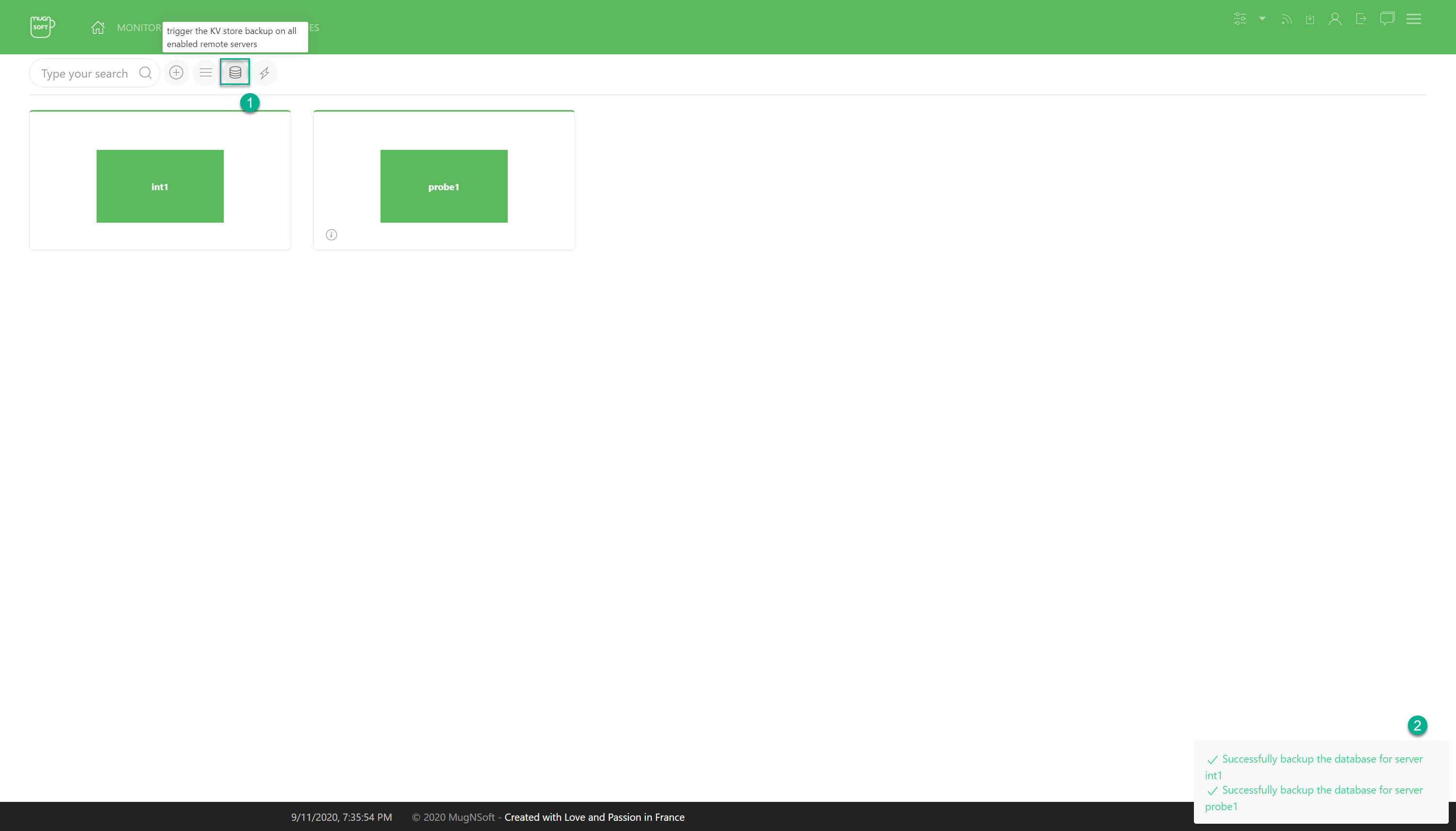Open the MugNSoft home dashboard
Viewport: 1456px width, 831px height.
(97, 27)
